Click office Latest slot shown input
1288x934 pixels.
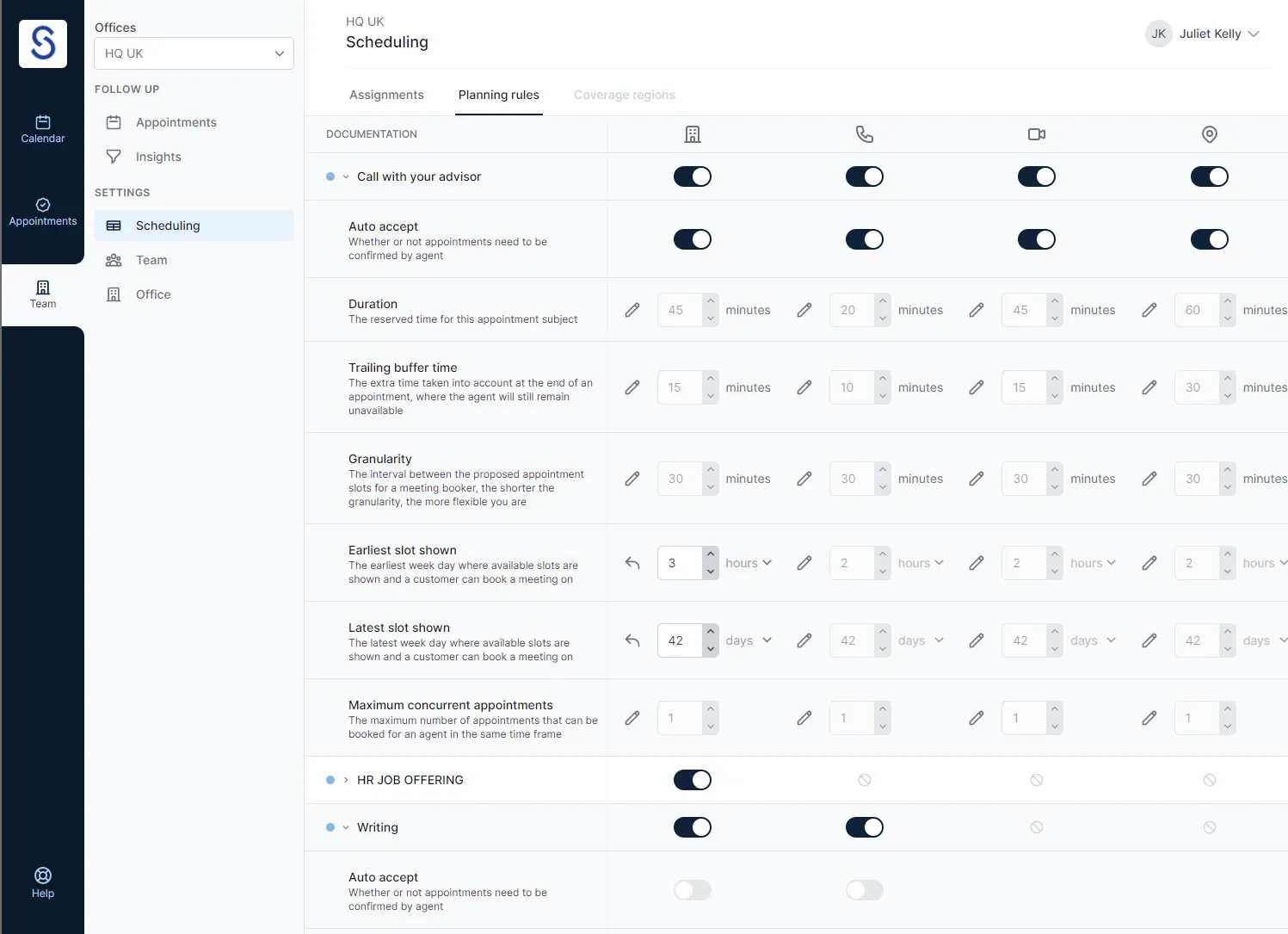click(680, 640)
